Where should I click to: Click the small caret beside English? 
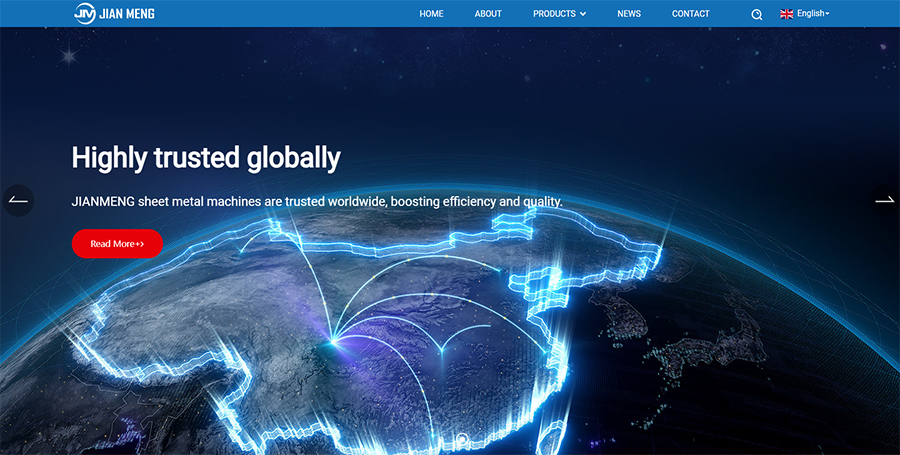click(827, 14)
